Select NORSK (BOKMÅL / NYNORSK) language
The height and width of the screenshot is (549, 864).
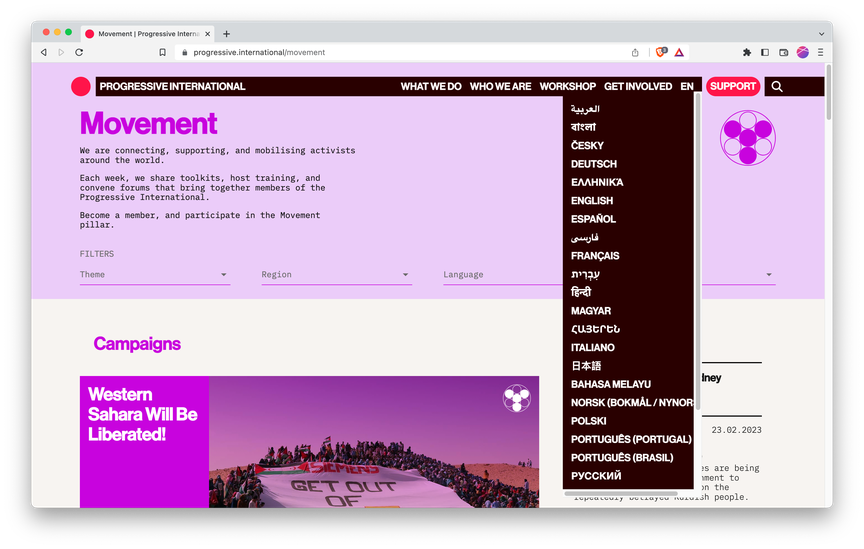coord(632,402)
